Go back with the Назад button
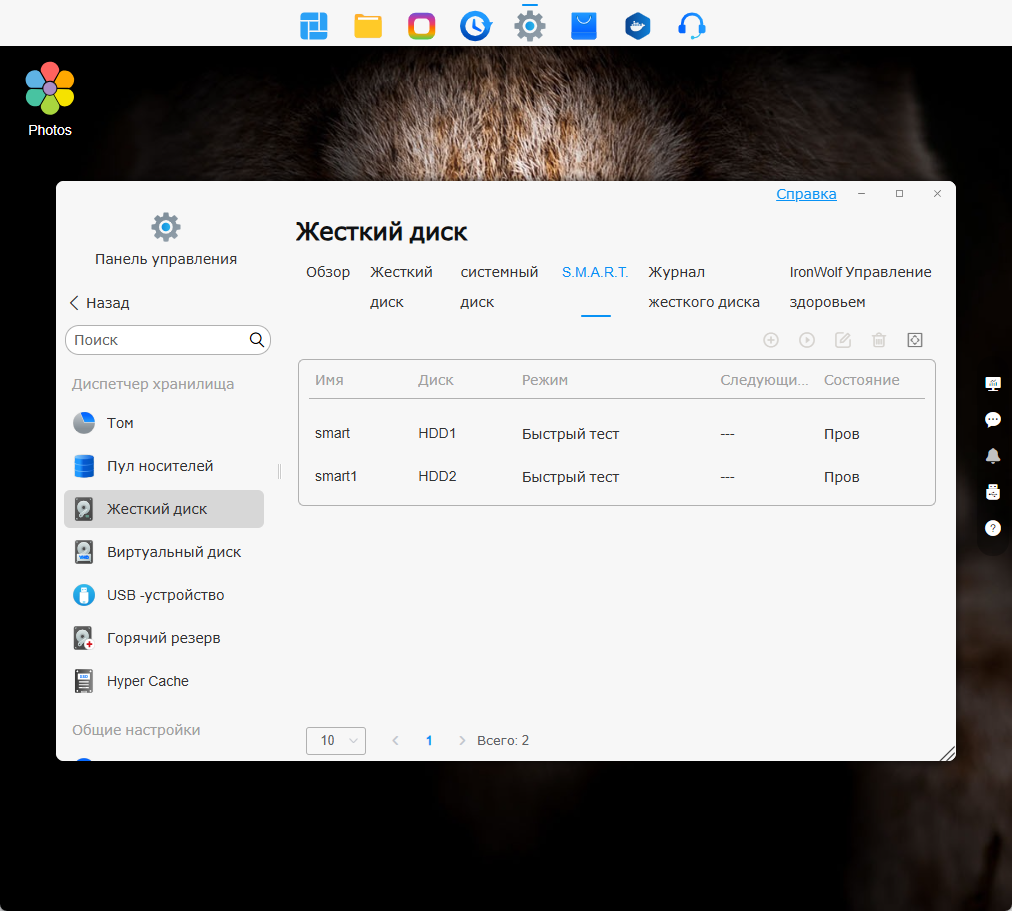Screen dimensions: 1012x911 [x=99, y=303]
